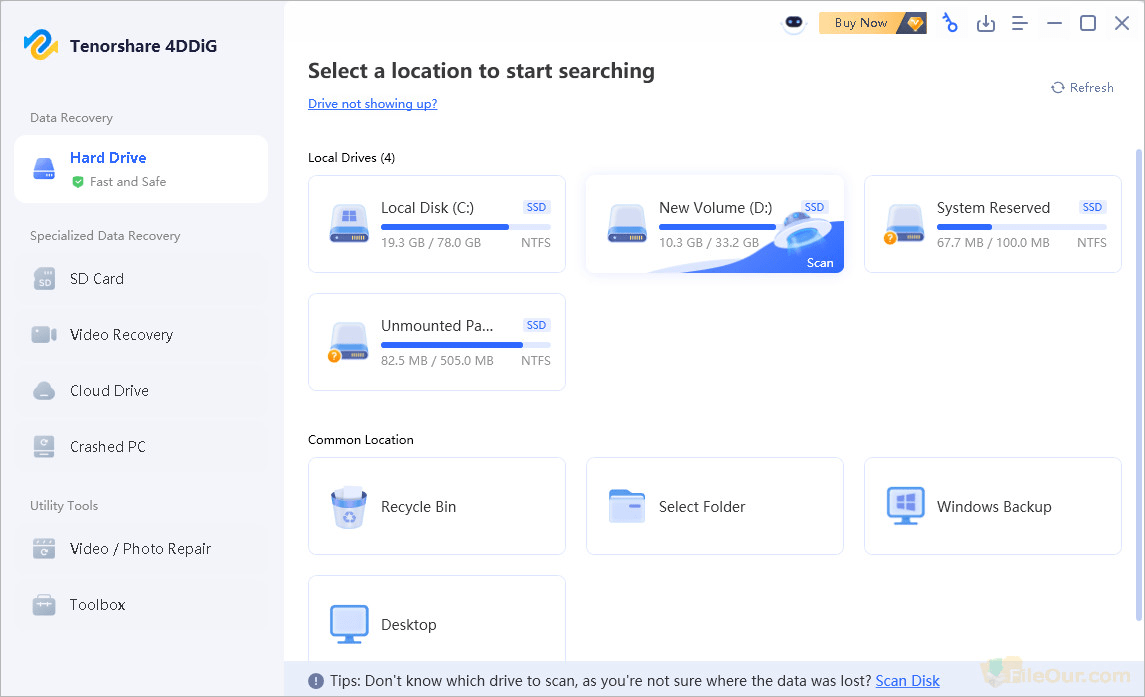Open SD Card recovery in the sidebar
The height and width of the screenshot is (697, 1145).
click(141, 278)
